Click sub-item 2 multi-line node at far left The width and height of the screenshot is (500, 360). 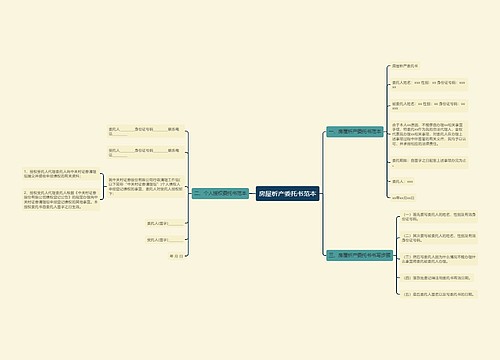pos(61,200)
